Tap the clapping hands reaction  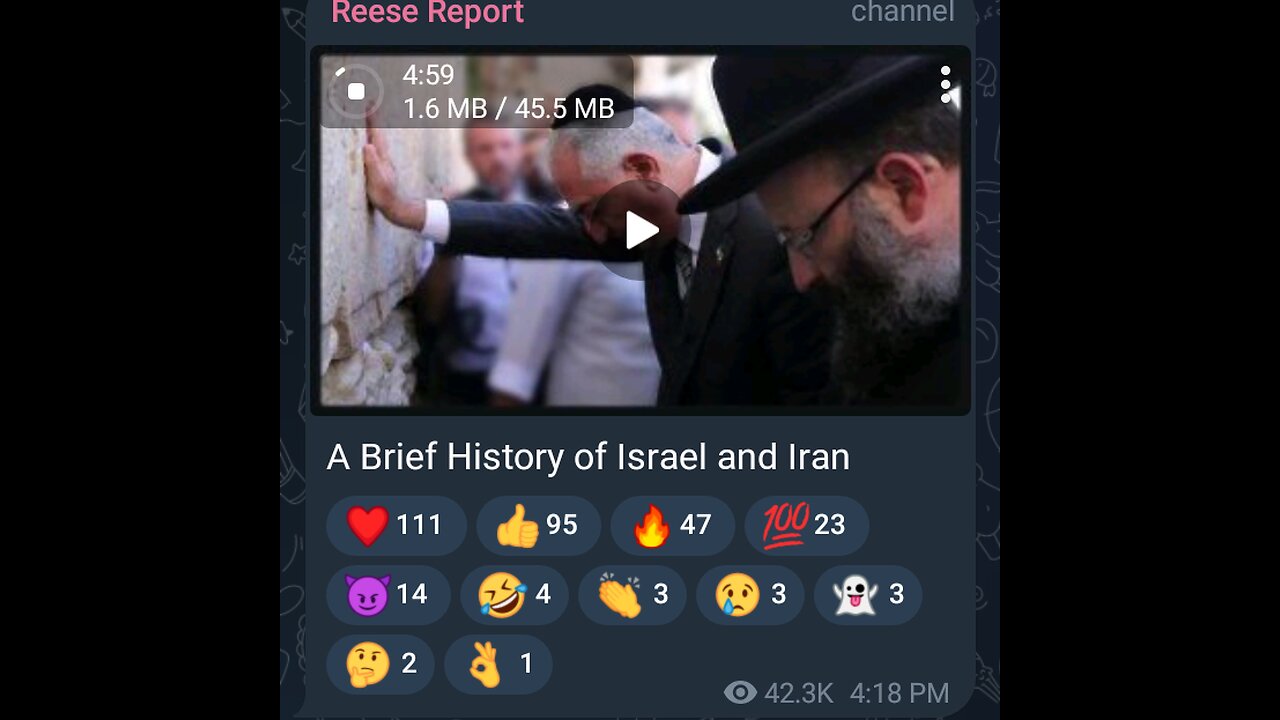(x=632, y=595)
